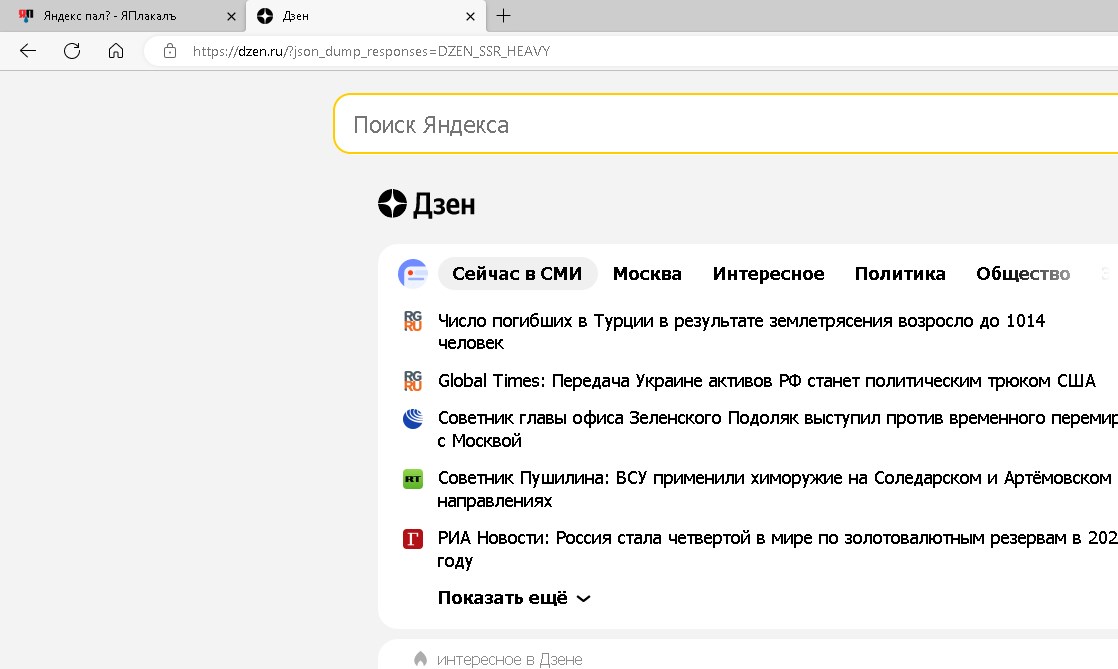
Task: Click the dzen.ru address bar URL
Action: [x=371, y=51]
